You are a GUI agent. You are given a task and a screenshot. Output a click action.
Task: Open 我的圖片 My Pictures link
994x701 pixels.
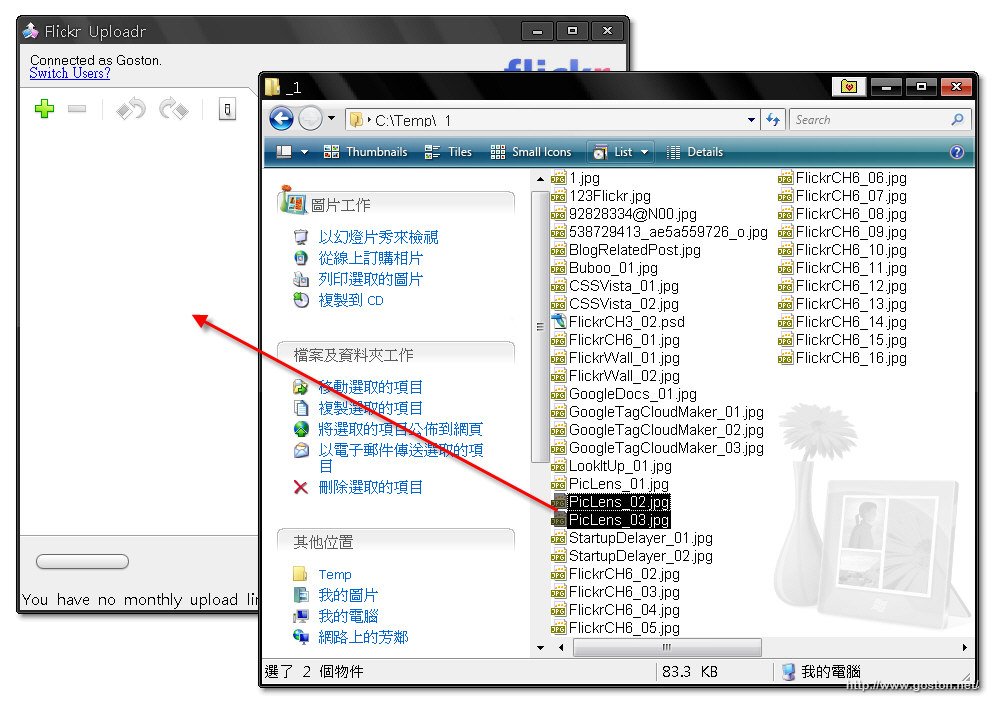pyautogui.click(x=348, y=595)
